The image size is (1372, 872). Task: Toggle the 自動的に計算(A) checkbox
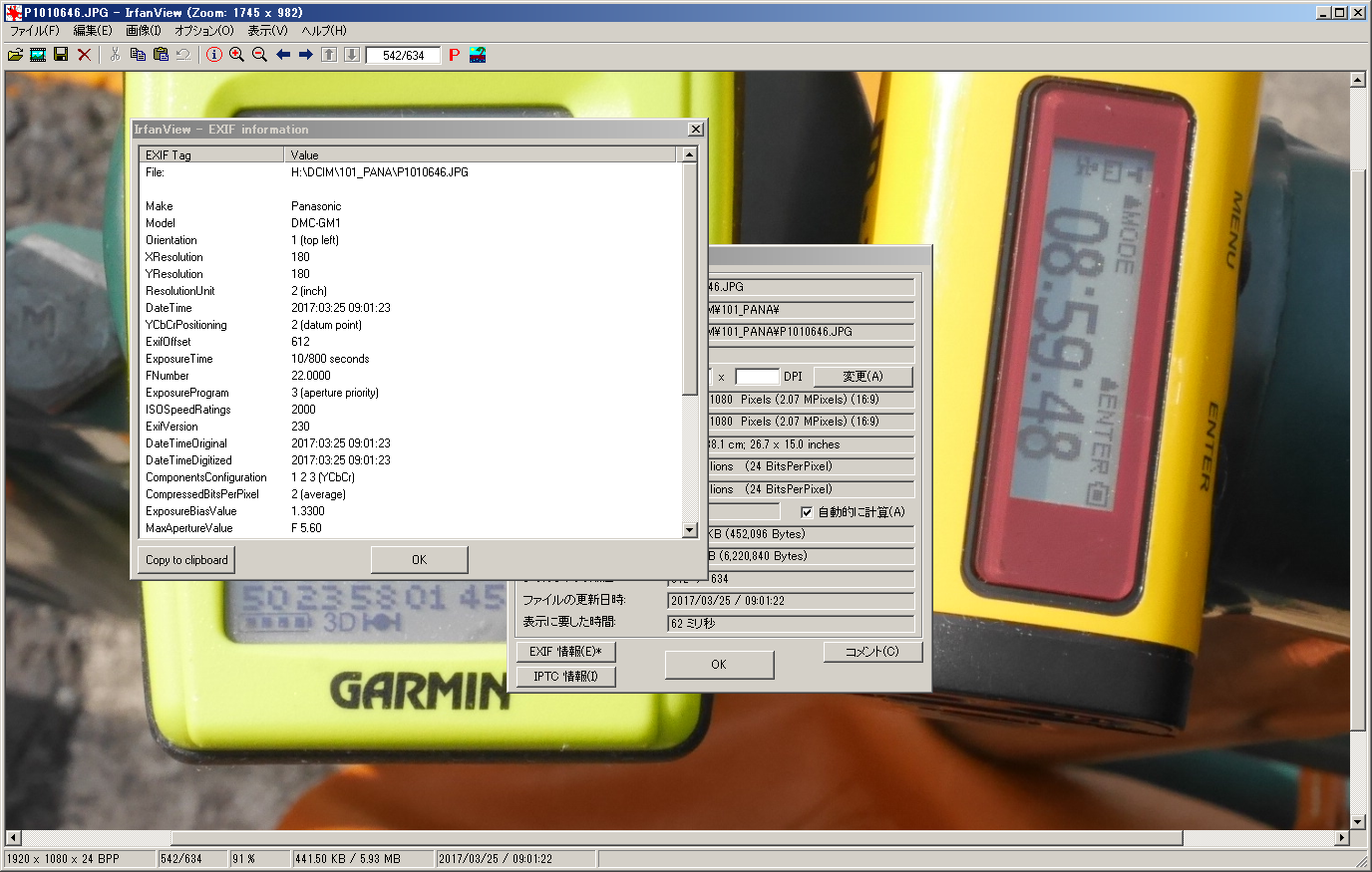click(x=807, y=512)
